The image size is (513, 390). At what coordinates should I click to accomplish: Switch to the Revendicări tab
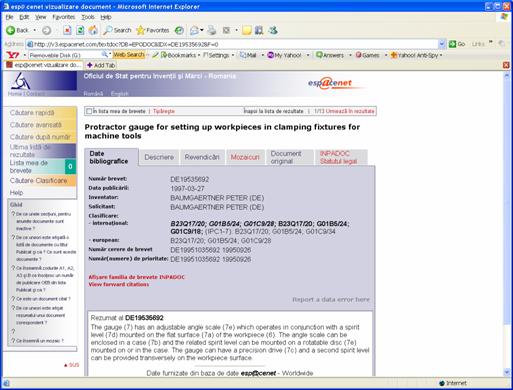pyautogui.click(x=202, y=157)
